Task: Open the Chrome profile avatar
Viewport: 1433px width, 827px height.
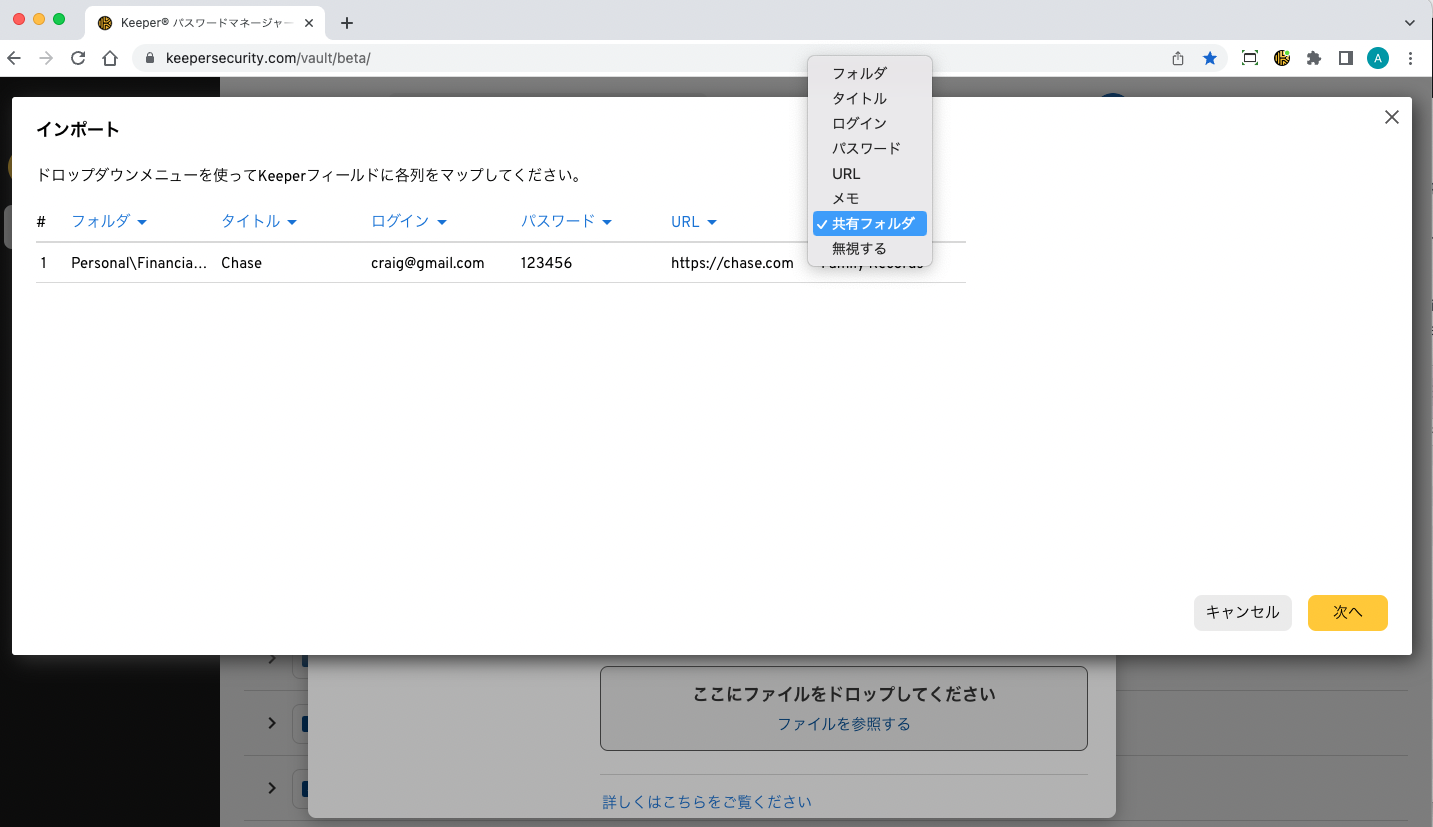Action: (x=1378, y=58)
